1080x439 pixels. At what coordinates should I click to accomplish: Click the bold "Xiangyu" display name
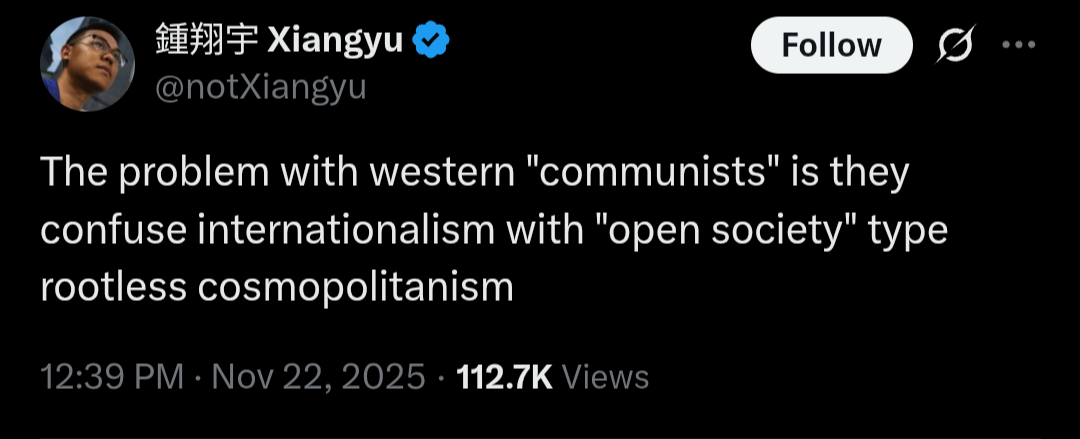point(336,41)
